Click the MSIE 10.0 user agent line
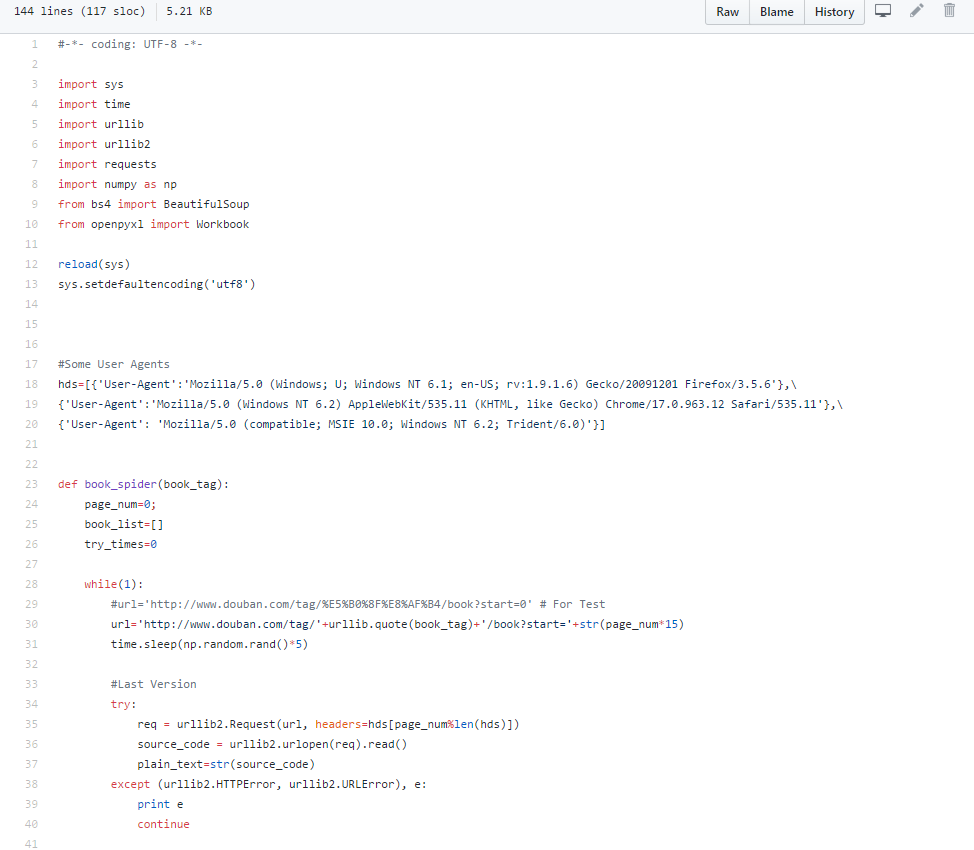The height and width of the screenshot is (850, 974). click(x=332, y=424)
